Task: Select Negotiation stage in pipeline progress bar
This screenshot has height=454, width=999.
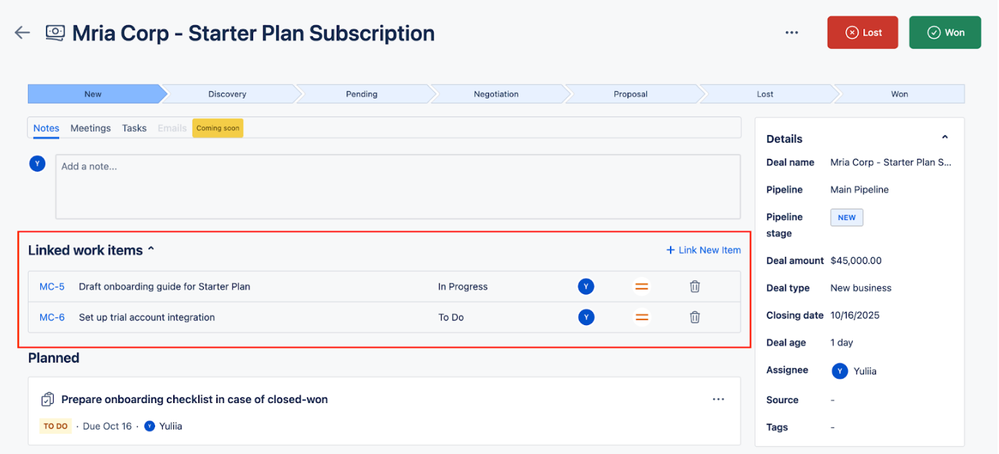Action: 496,94
